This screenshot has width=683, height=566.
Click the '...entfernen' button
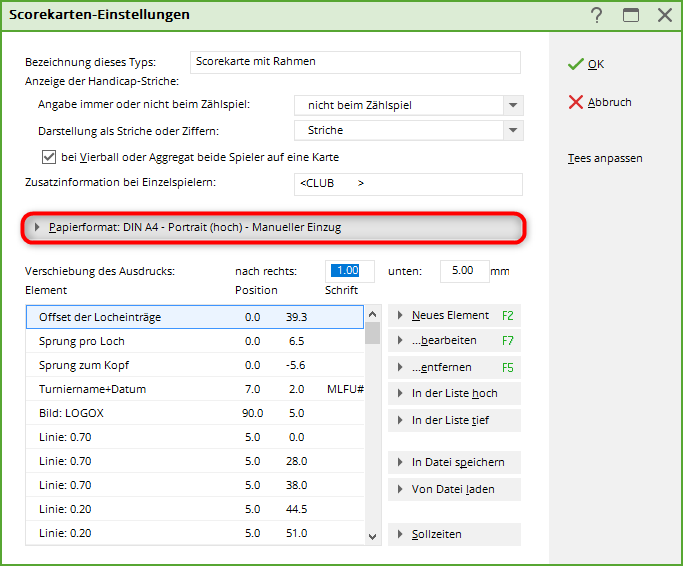(x=454, y=367)
